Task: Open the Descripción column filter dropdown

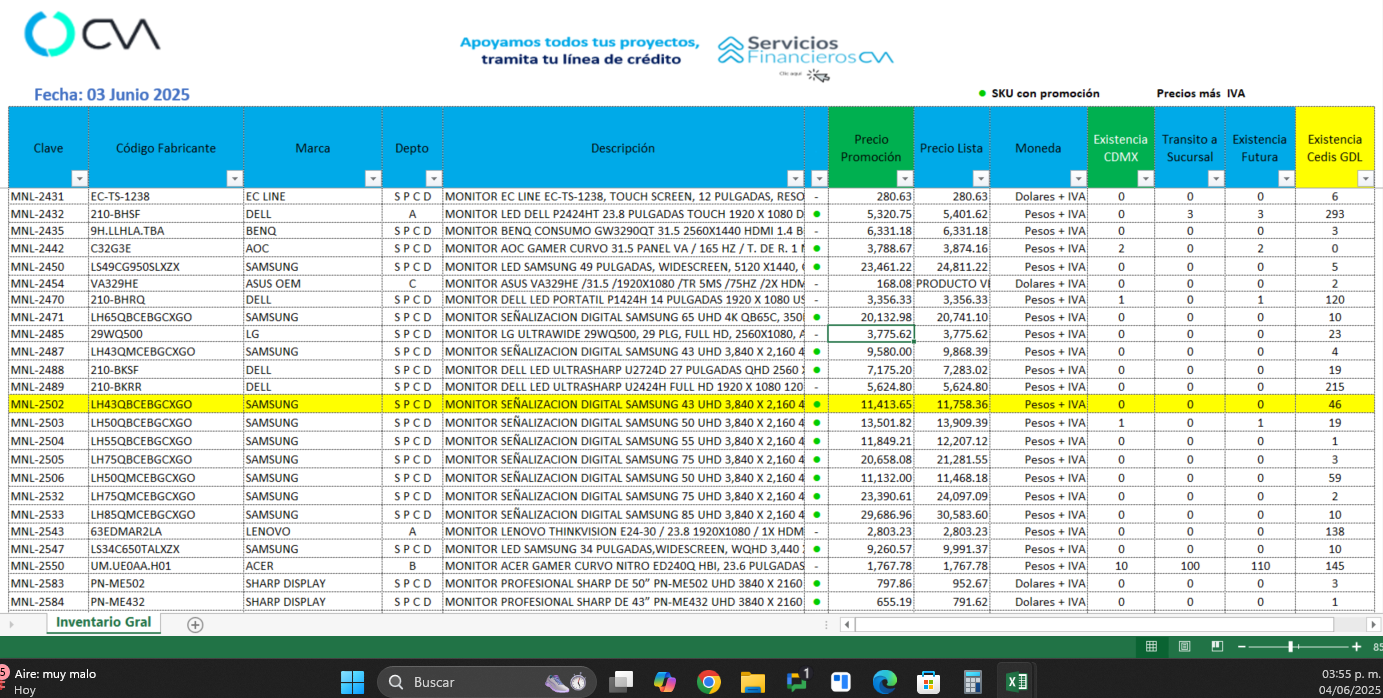Action: (795, 179)
